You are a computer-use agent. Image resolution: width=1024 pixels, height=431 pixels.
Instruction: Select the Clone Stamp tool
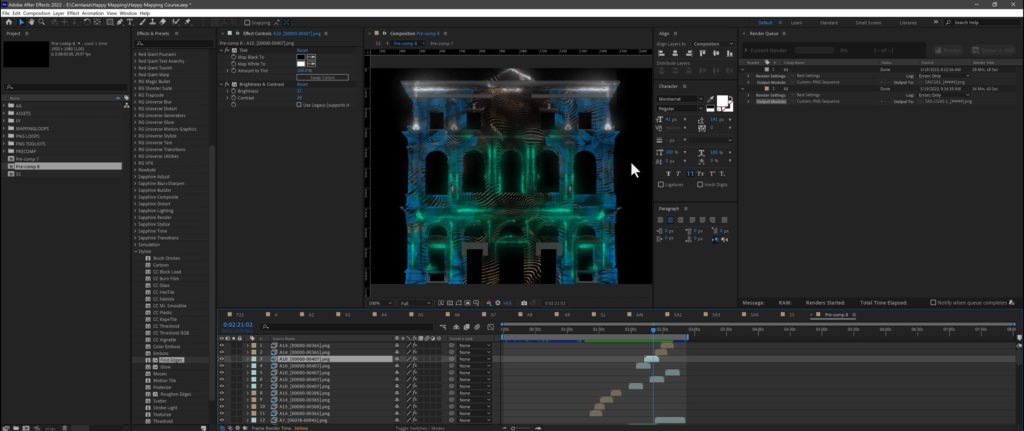[152, 22]
